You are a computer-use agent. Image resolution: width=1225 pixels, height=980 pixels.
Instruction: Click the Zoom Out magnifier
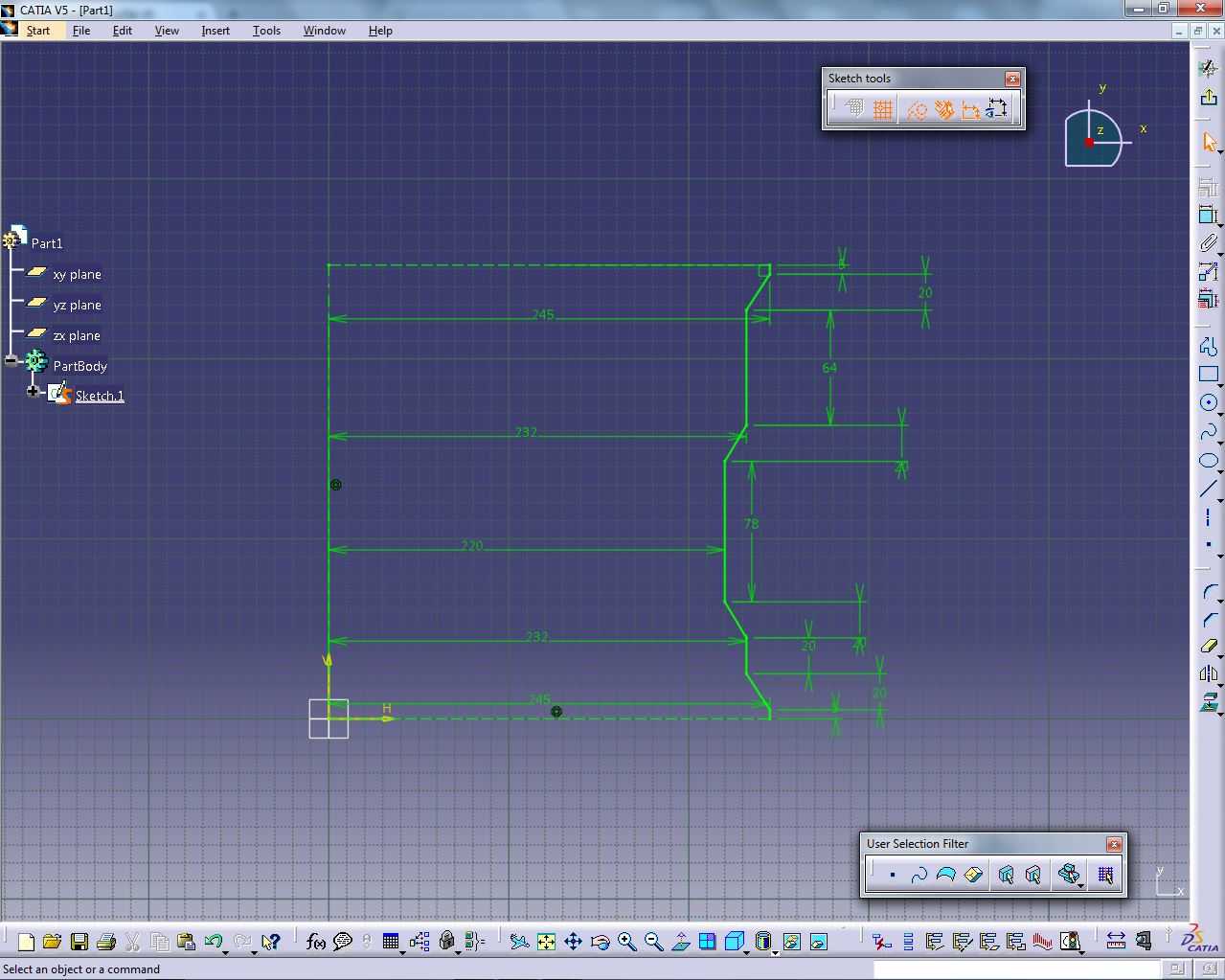pos(653,942)
